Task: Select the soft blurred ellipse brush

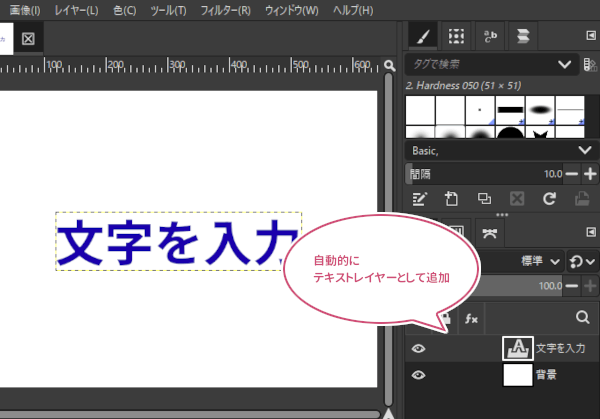Action: pos(540,110)
